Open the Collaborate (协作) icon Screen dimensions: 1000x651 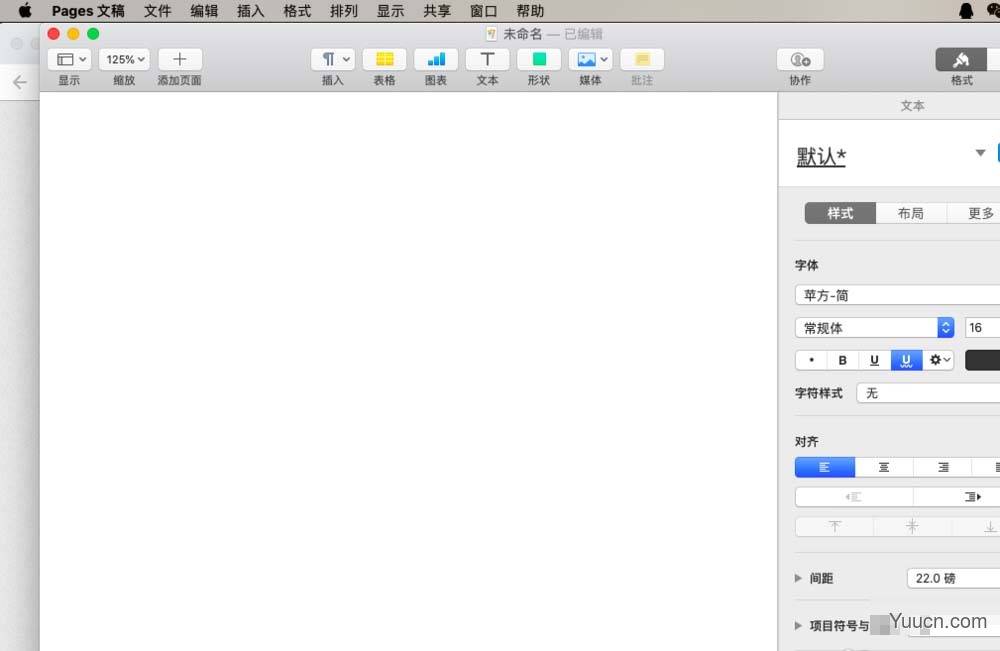click(800, 60)
